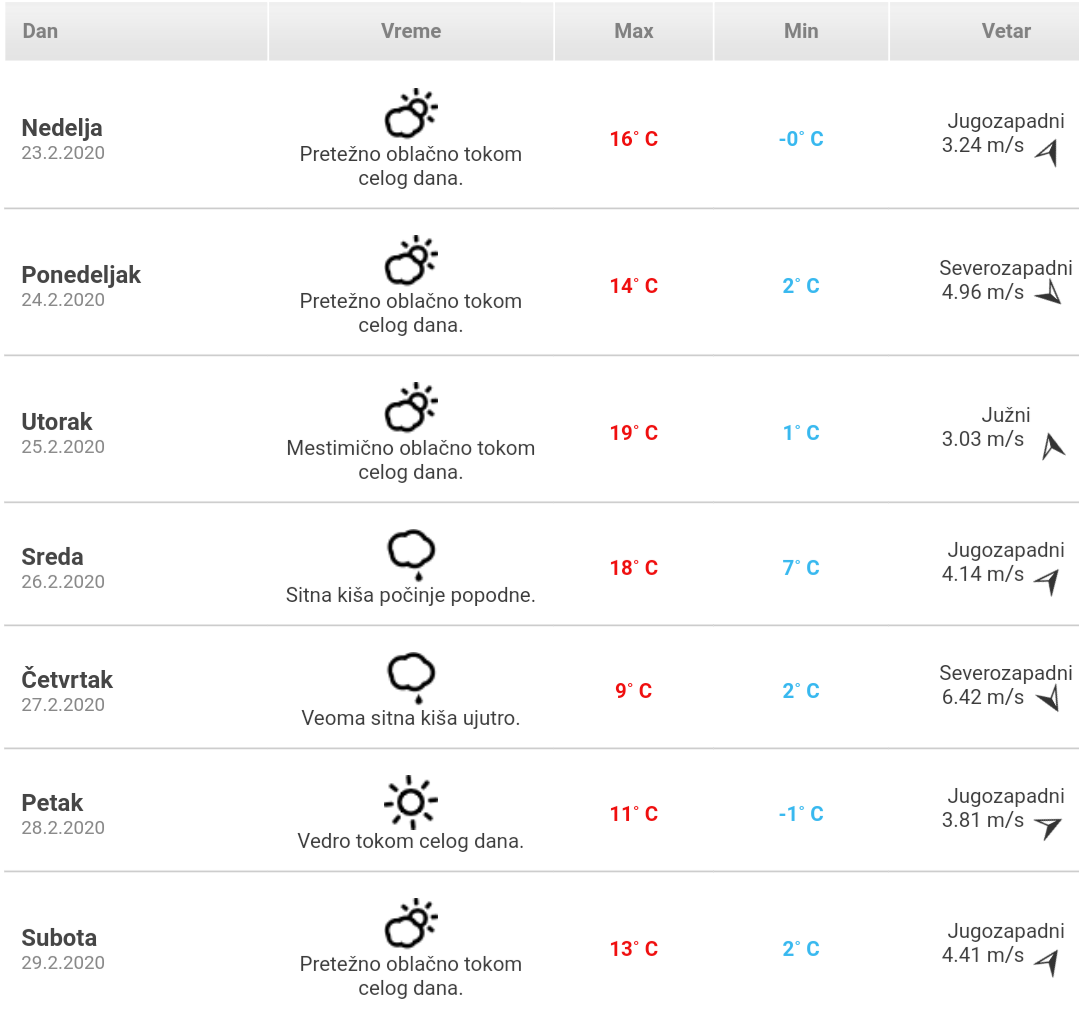Click the wind direction arrow for Nedelja
This screenshot has width=1079, height=1011.
click(x=1046, y=152)
